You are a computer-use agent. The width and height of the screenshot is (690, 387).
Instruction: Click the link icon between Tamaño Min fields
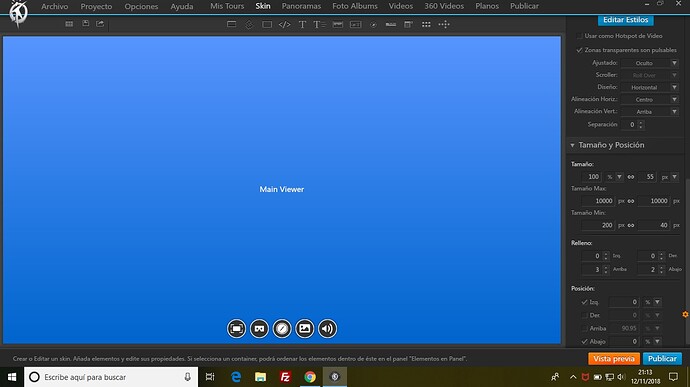tap(631, 225)
